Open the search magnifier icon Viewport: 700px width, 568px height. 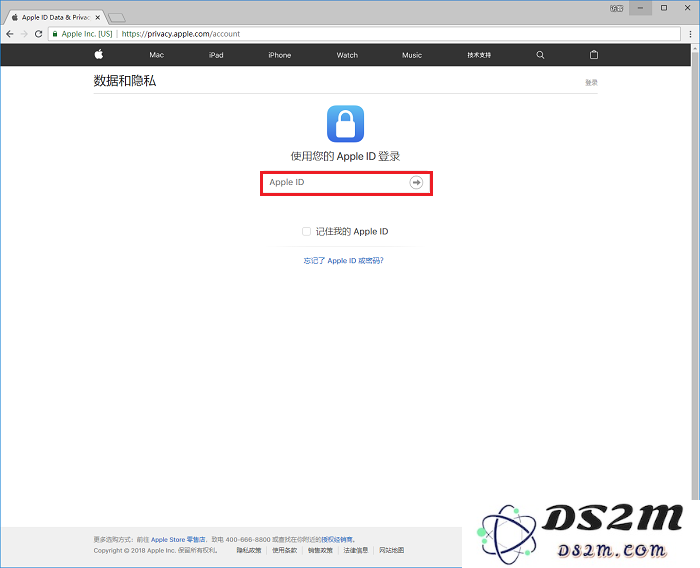pos(540,55)
